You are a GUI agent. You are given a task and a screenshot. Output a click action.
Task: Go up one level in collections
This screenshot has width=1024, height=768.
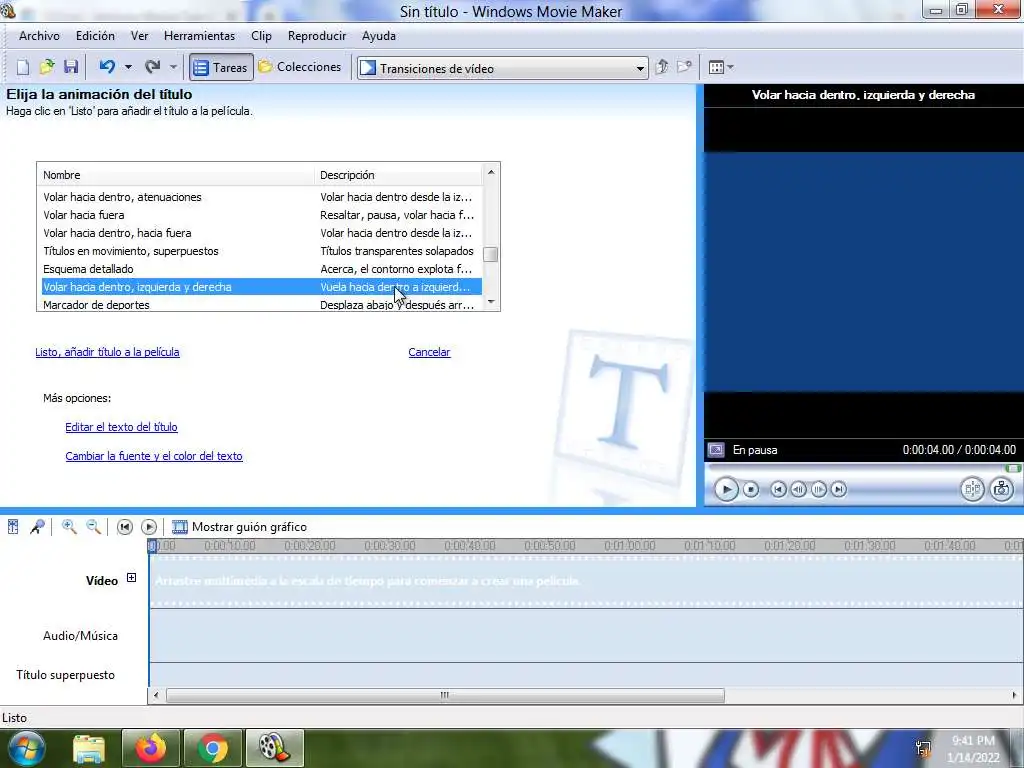point(662,67)
